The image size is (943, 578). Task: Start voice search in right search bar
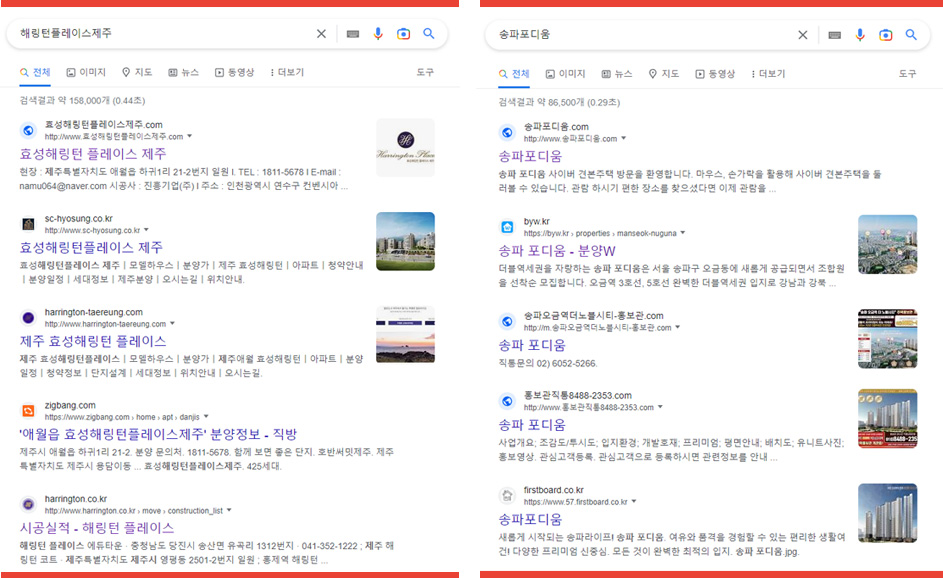click(x=860, y=35)
